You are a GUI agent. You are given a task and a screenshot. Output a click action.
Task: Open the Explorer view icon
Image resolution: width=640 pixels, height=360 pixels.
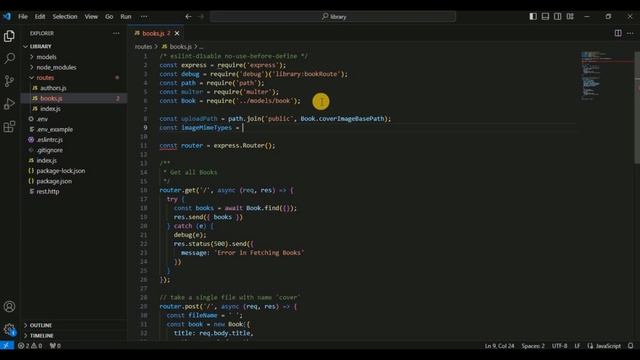click(9, 36)
